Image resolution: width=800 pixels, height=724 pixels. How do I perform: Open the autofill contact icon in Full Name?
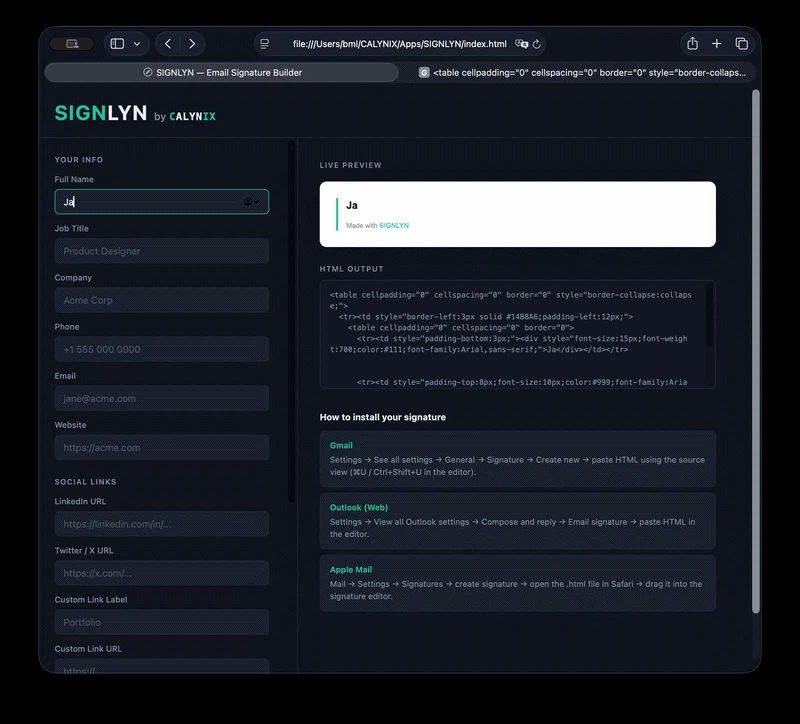[x=251, y=202]
